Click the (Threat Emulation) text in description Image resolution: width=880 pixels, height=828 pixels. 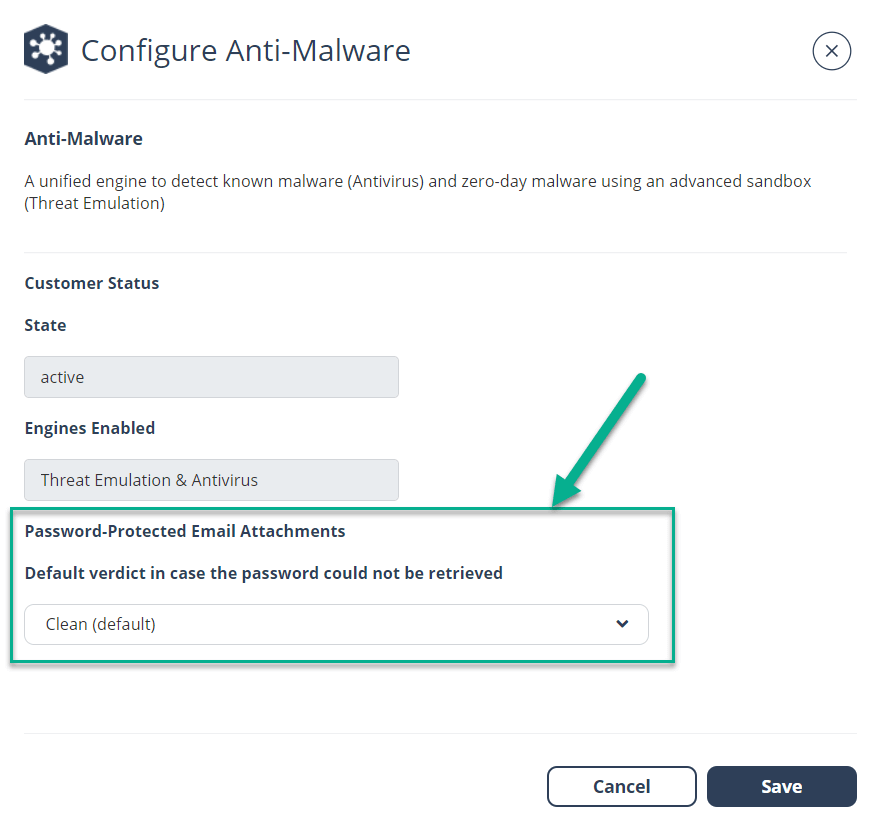click(x=94, y=203)
